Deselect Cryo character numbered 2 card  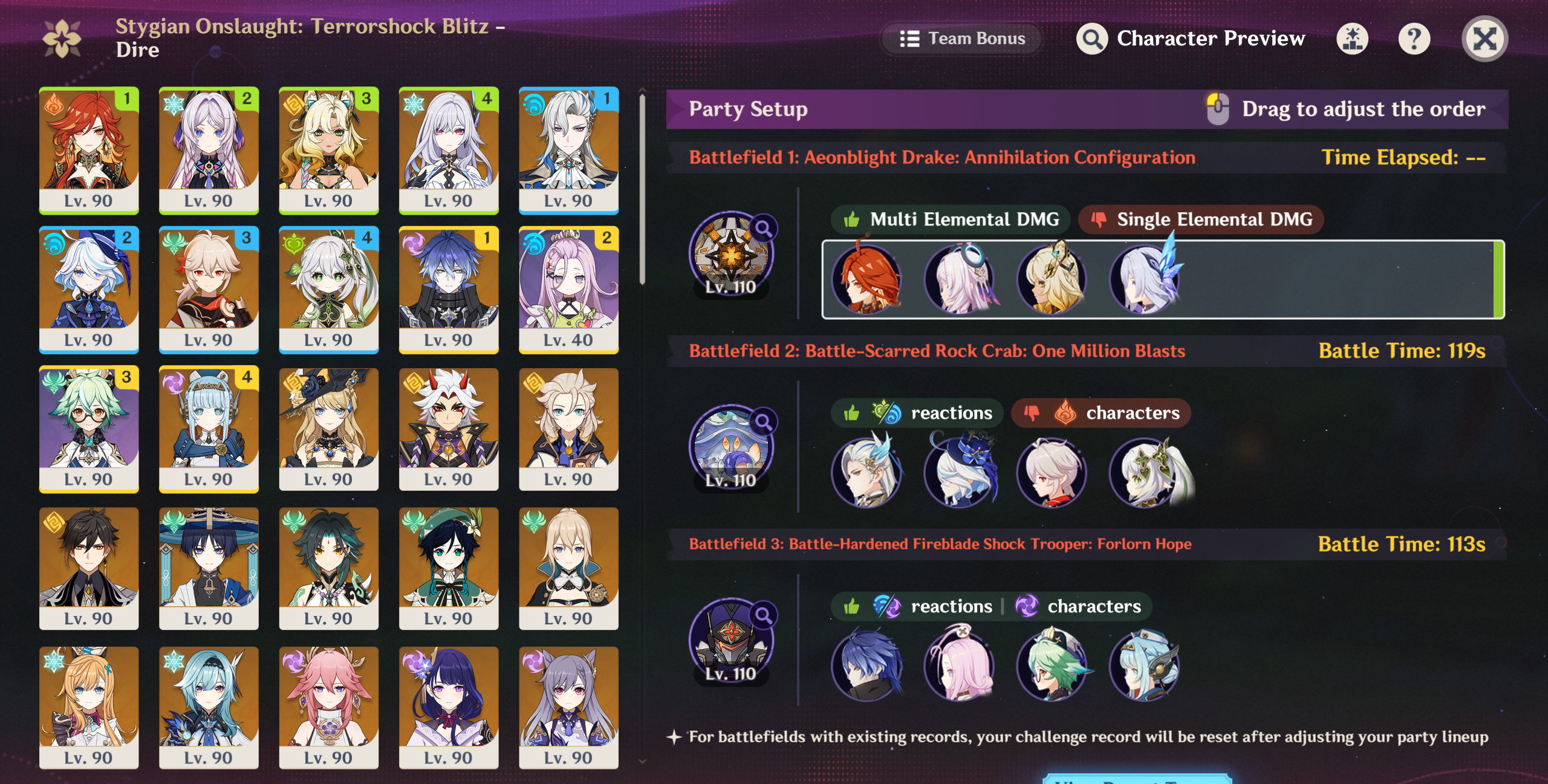[209, 151]
